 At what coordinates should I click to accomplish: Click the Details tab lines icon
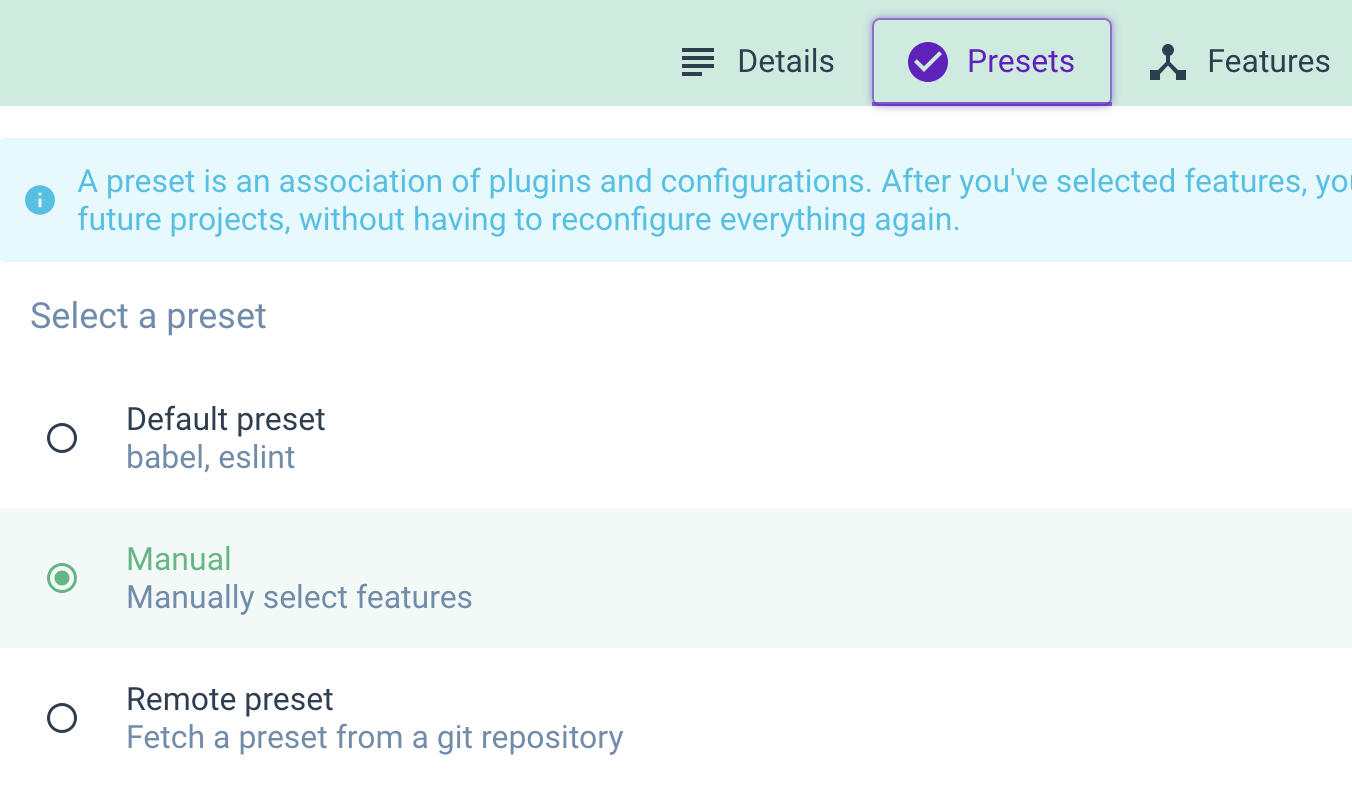(698, 62)
